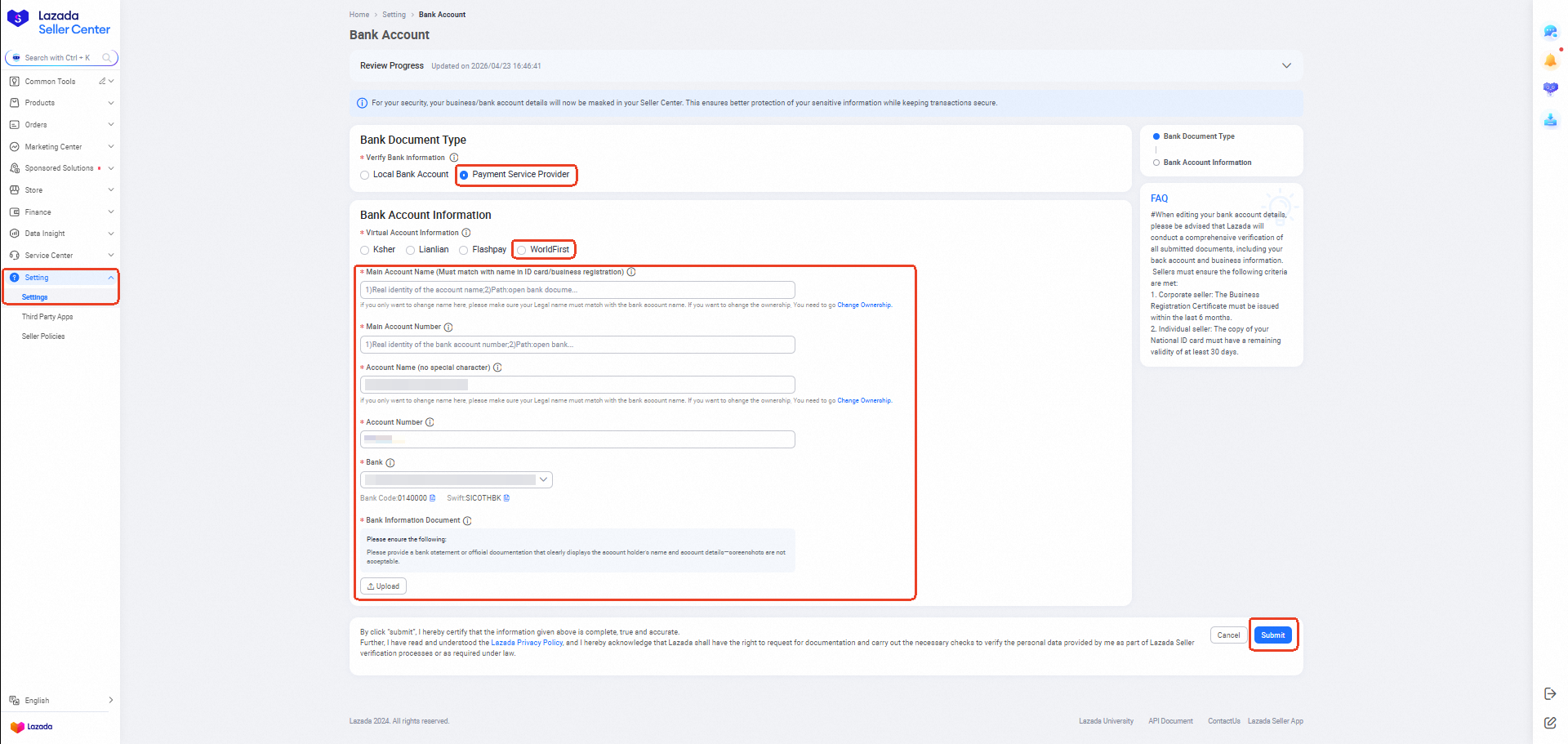Select the Local Bank Account option
The width and height of the screenshot is (1568, 744).
(365, 175)
